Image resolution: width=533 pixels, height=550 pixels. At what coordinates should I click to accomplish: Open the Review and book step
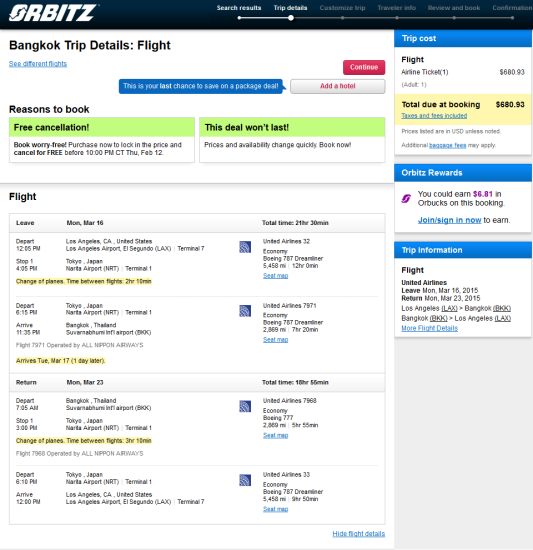pos(454,8)
